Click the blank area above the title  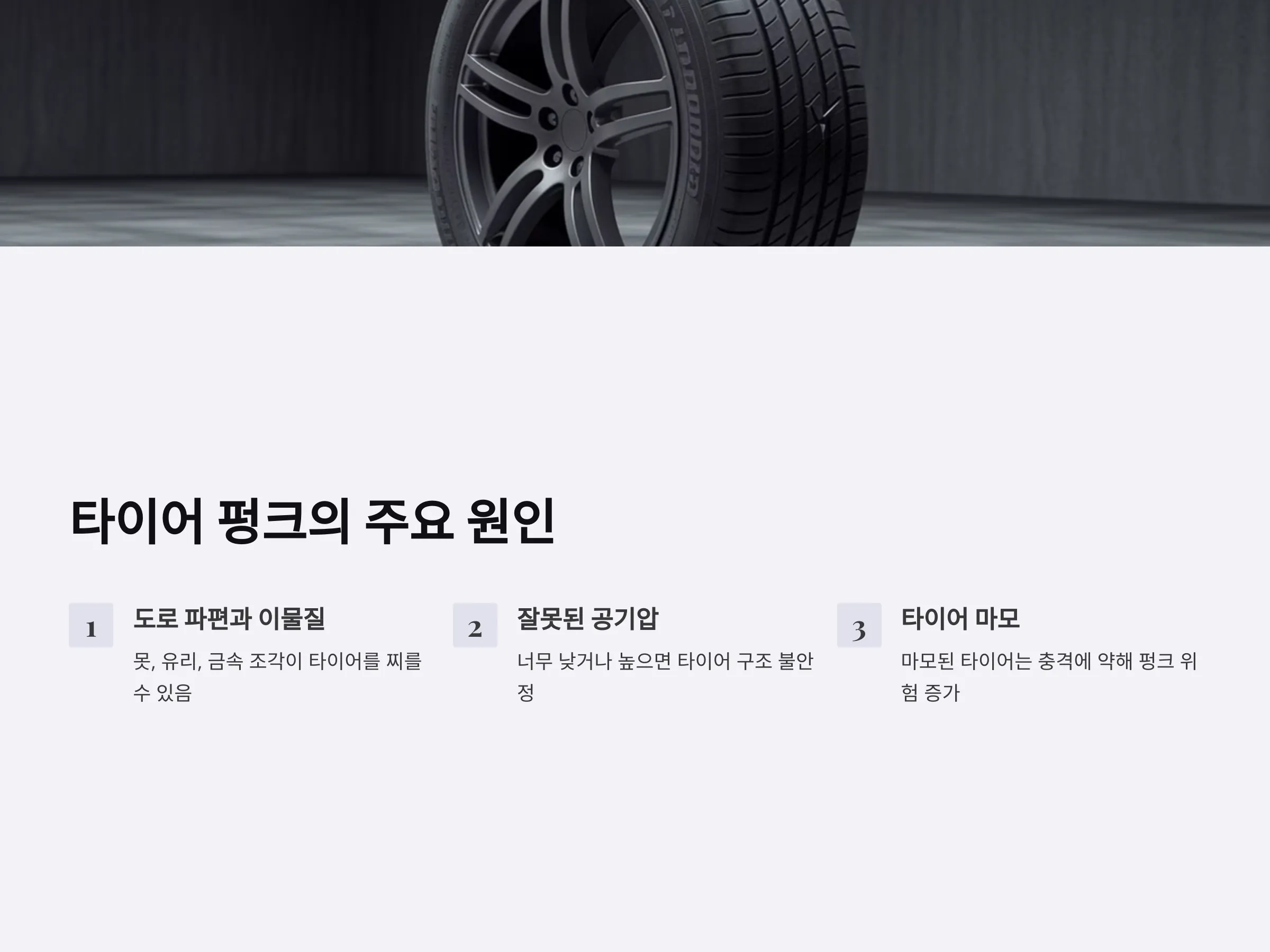click(635, 367)
